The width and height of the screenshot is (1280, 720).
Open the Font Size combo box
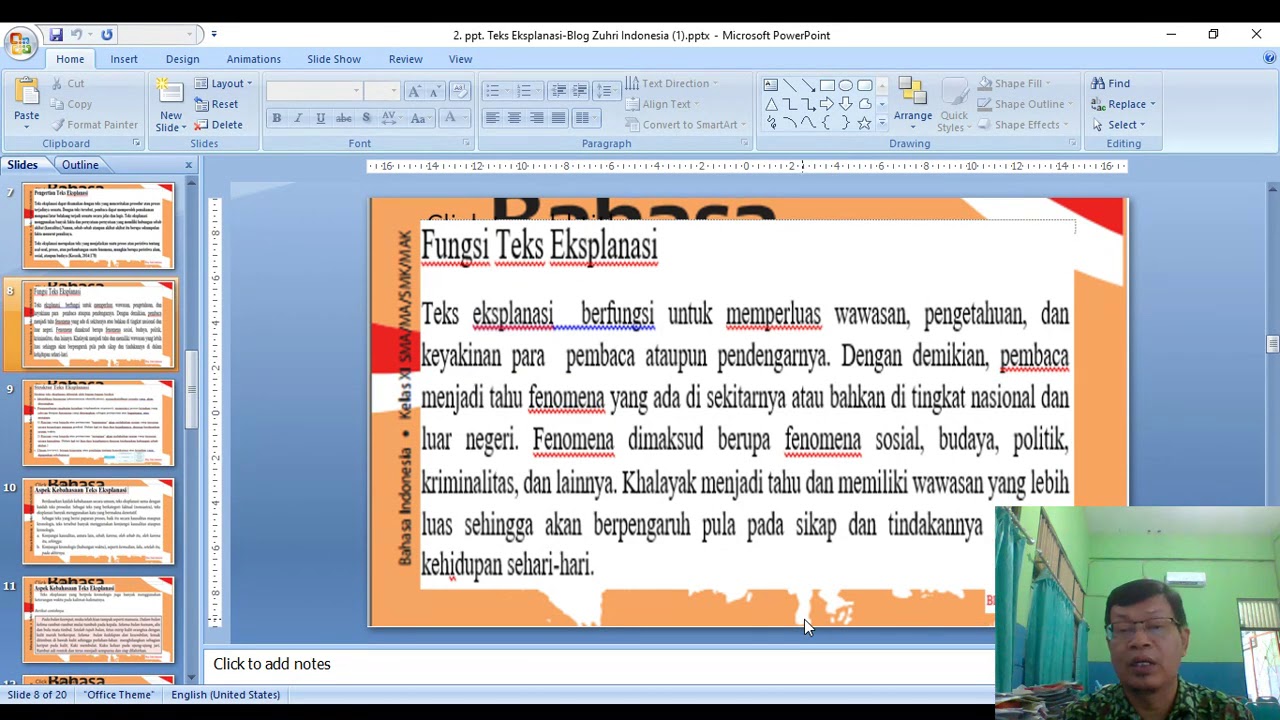click(381, 91)
